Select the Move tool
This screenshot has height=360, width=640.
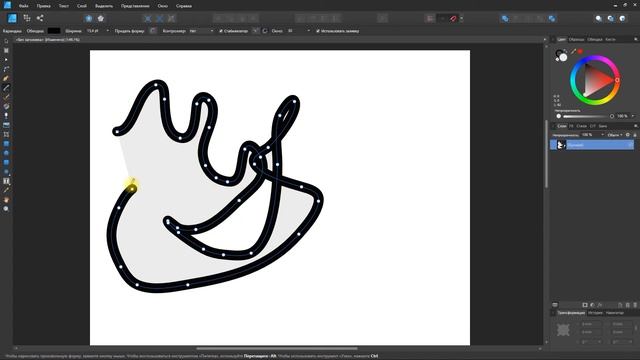tap(6, 41)
